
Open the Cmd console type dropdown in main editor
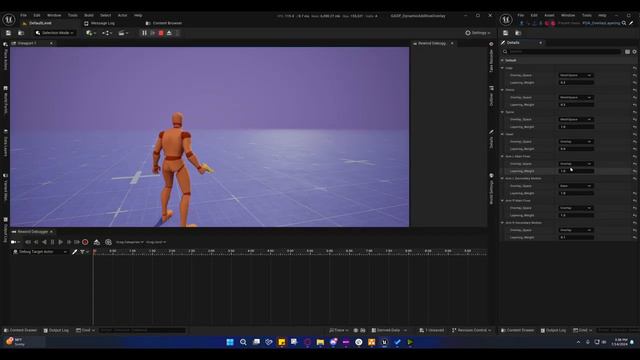coord(85,330)
